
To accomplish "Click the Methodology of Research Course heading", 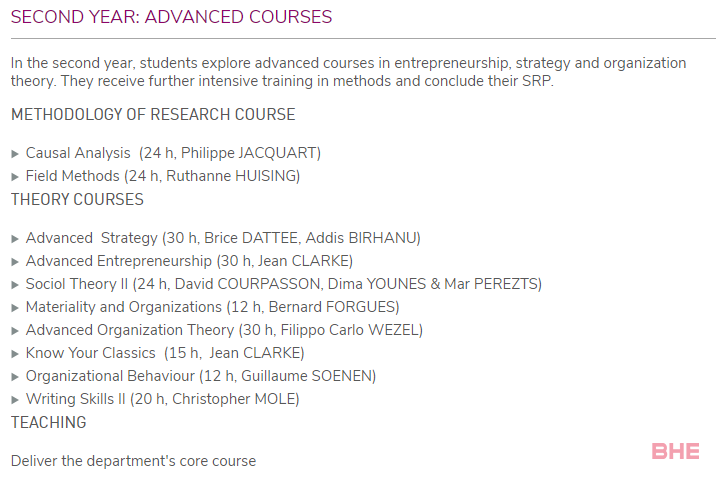I will 153,114.
